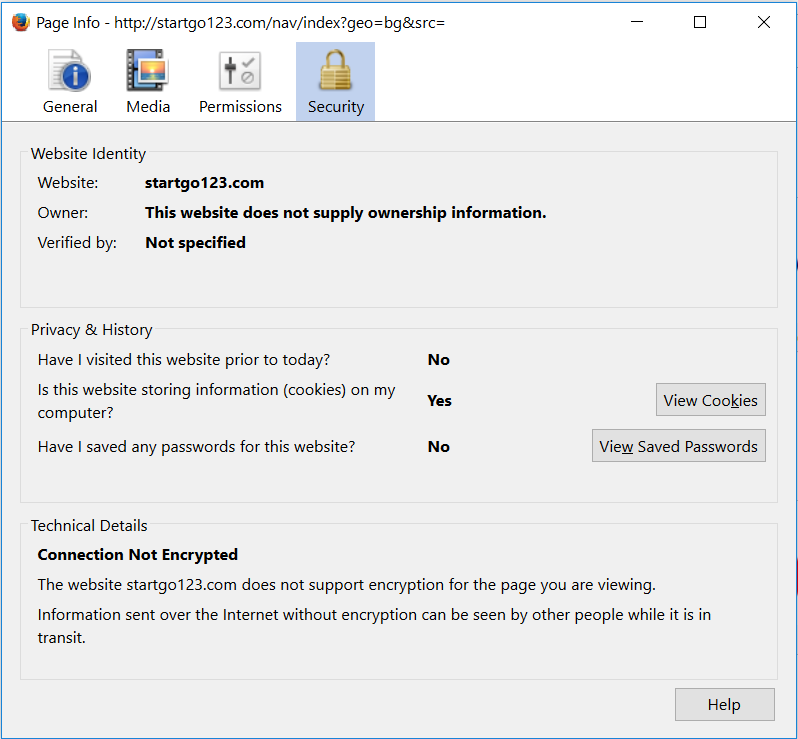
Task: Click the Security tab's padlock icon
Action: pos(335,71)
